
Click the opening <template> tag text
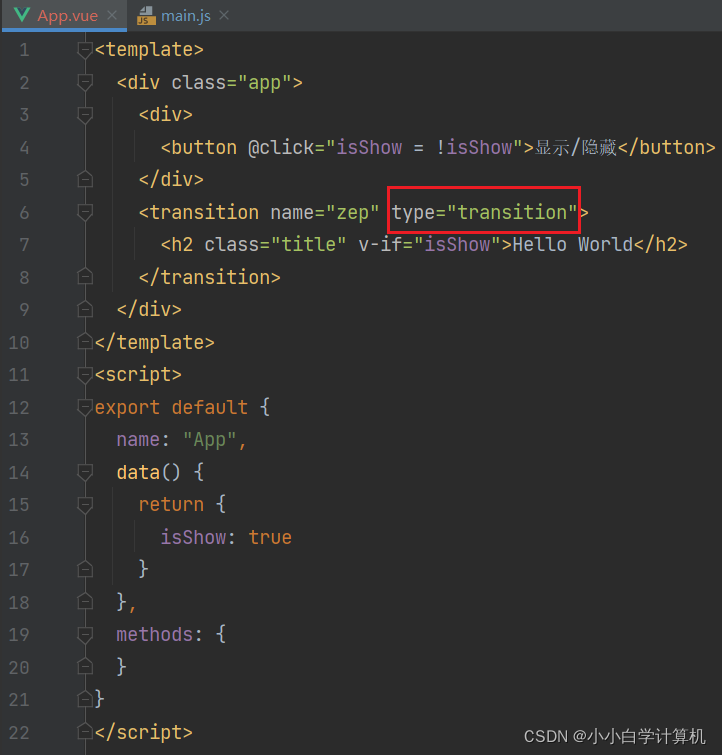(x=149, y=50)
